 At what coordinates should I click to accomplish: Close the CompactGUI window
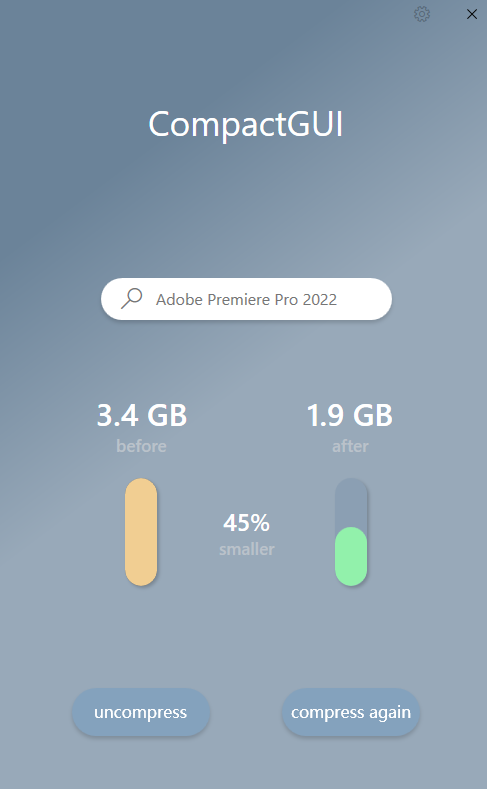coord(471,14)
